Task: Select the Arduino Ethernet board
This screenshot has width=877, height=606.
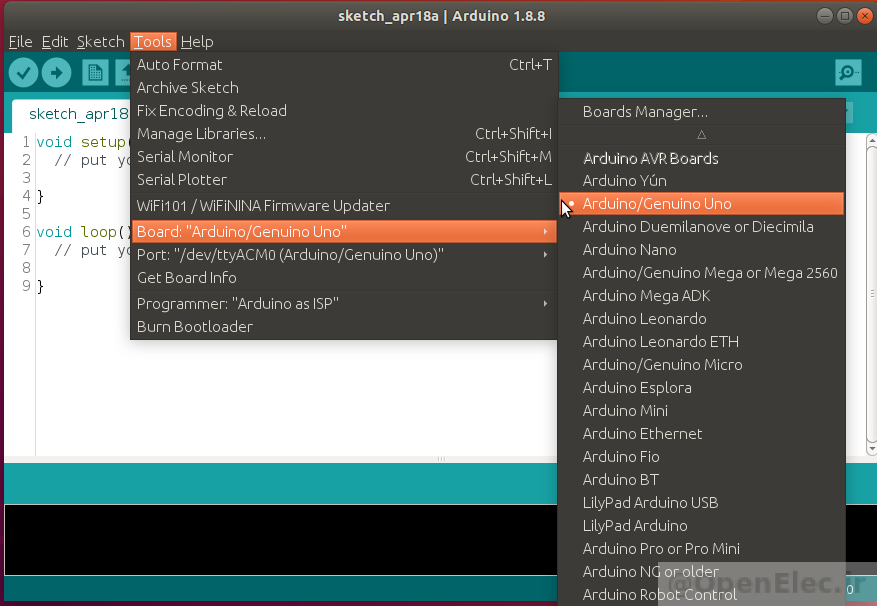Action: point(701,433)
